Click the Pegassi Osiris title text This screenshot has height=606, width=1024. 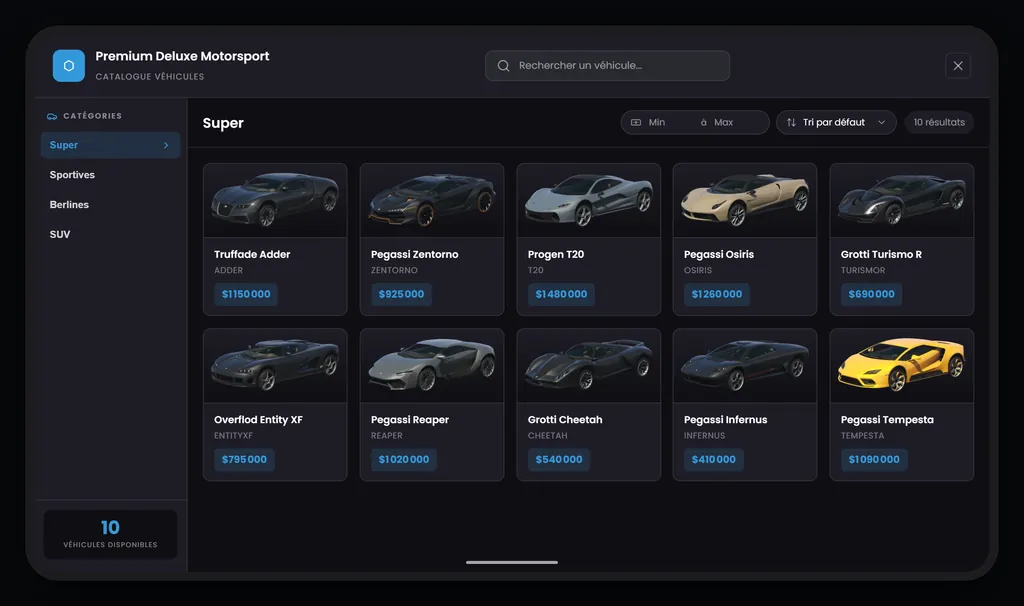pos(719,255)
